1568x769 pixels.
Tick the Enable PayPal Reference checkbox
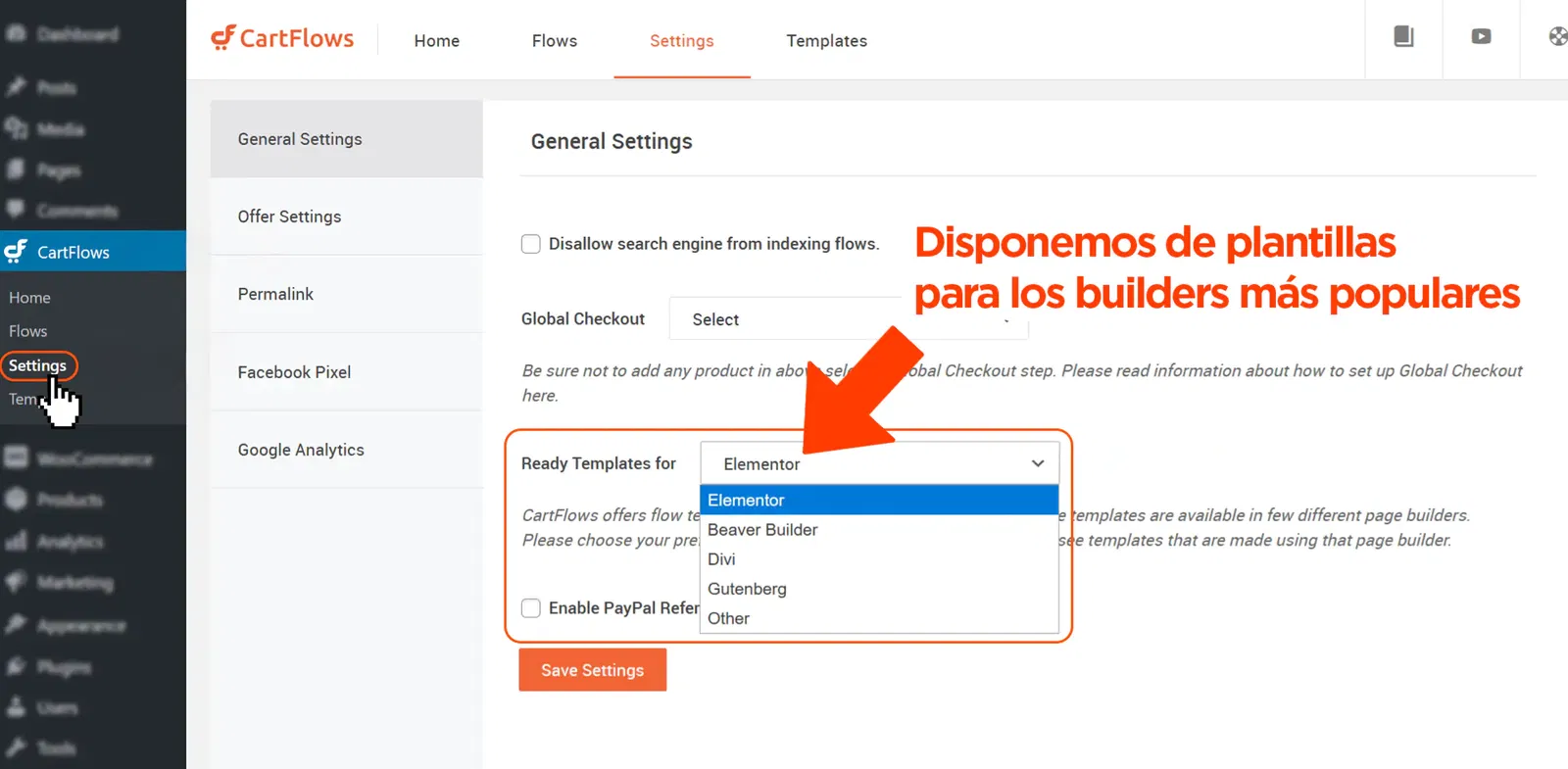click(531, 608)
